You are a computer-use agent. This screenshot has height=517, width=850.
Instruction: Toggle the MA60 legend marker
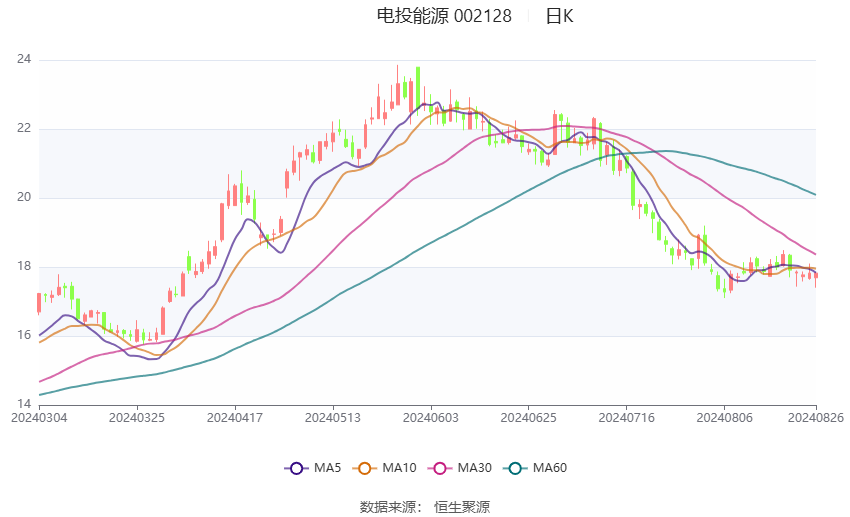pyautogui.click(x=515, y=468)
